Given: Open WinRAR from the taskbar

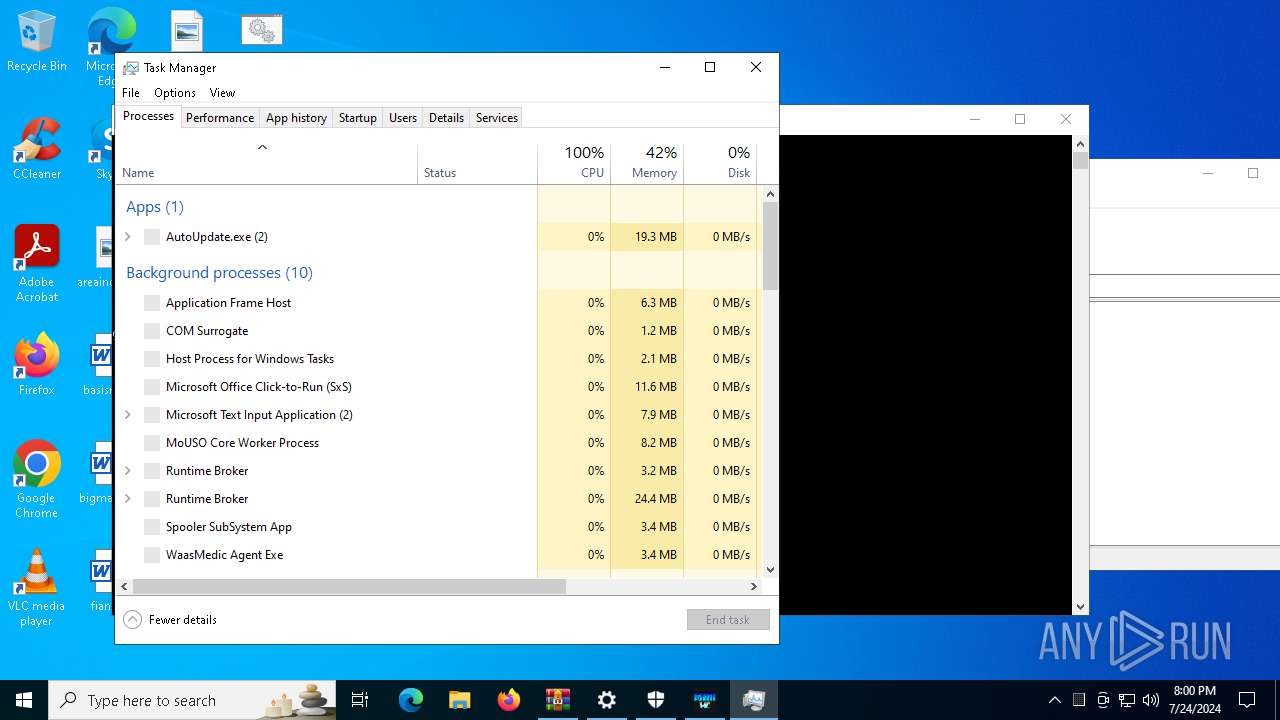Looking at the screenshot, I should click(557, 700).
